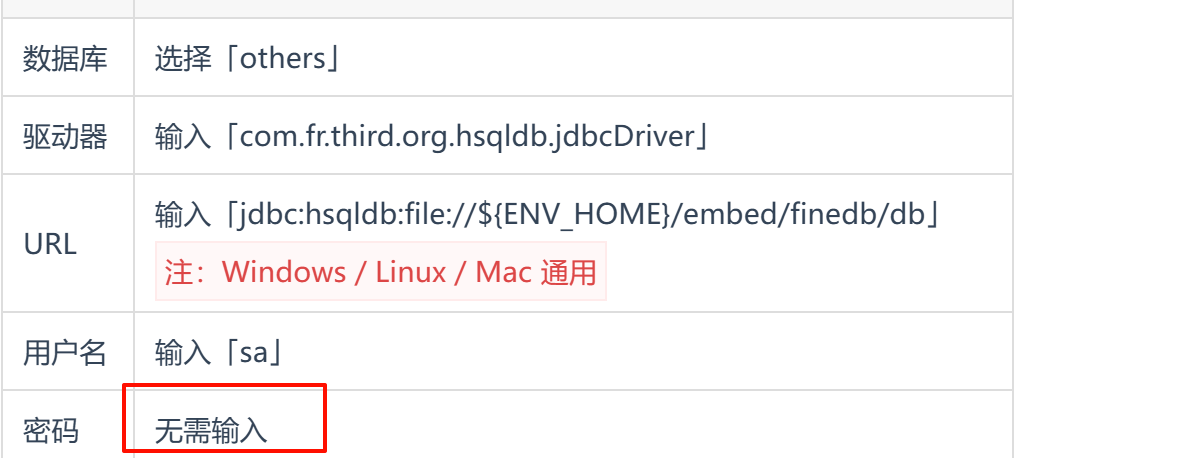The width and height of the screenshot is (1180, 458).
Task: Click the 用户名 row label
Action: tap(65, 352)
